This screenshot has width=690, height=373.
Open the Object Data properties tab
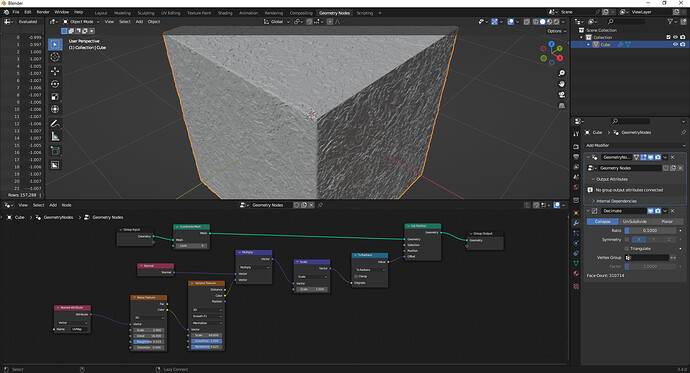coord(576,263)
